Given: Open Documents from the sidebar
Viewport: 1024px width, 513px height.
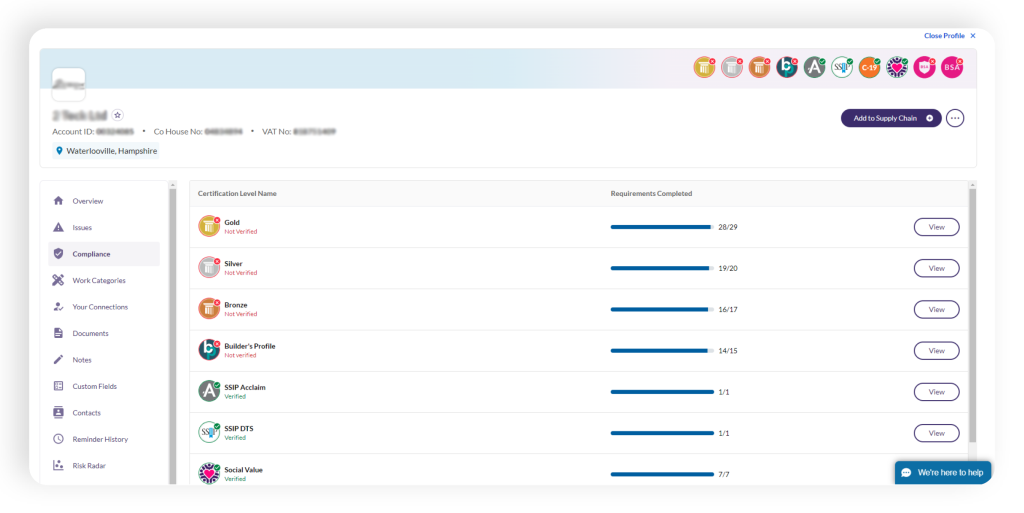Looking at the screenshot, I should 90,334.
